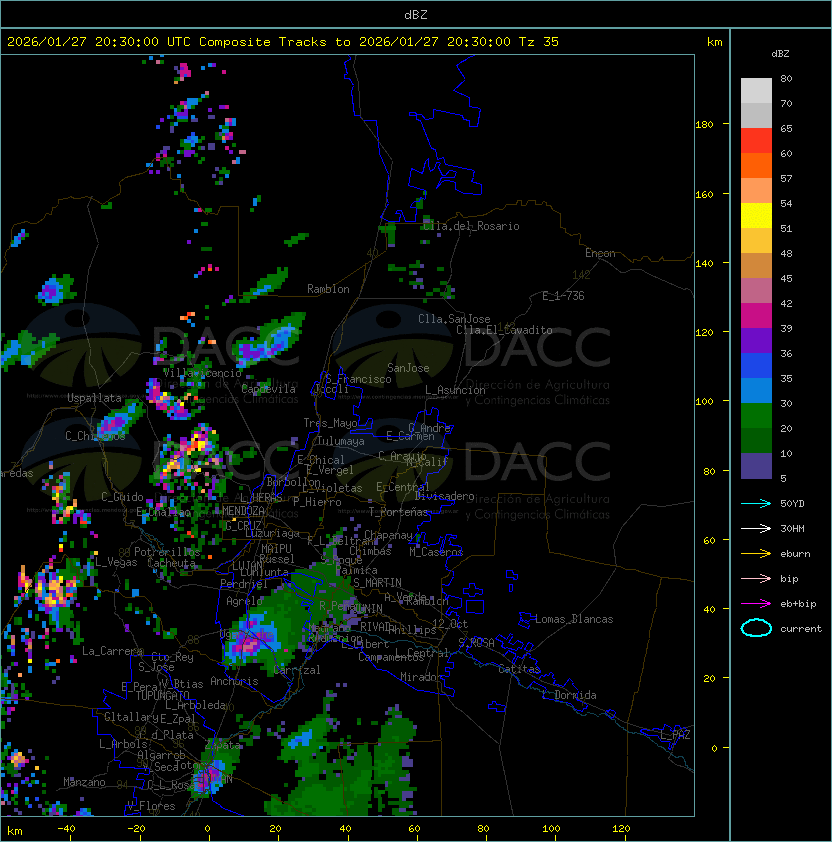Click the 'Tres_Mayo' map label

pyautogui.click(x=330, y=423)
